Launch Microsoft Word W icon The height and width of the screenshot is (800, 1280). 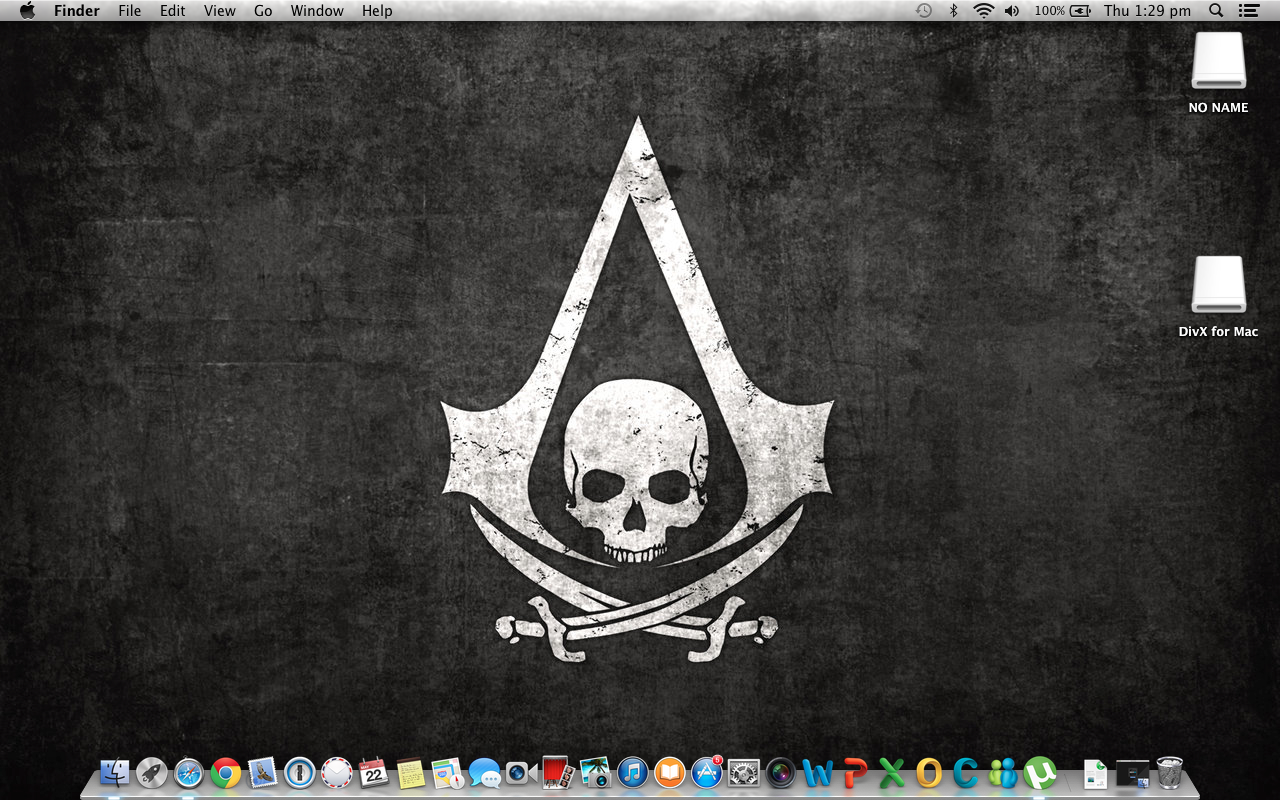click(818, 772)
